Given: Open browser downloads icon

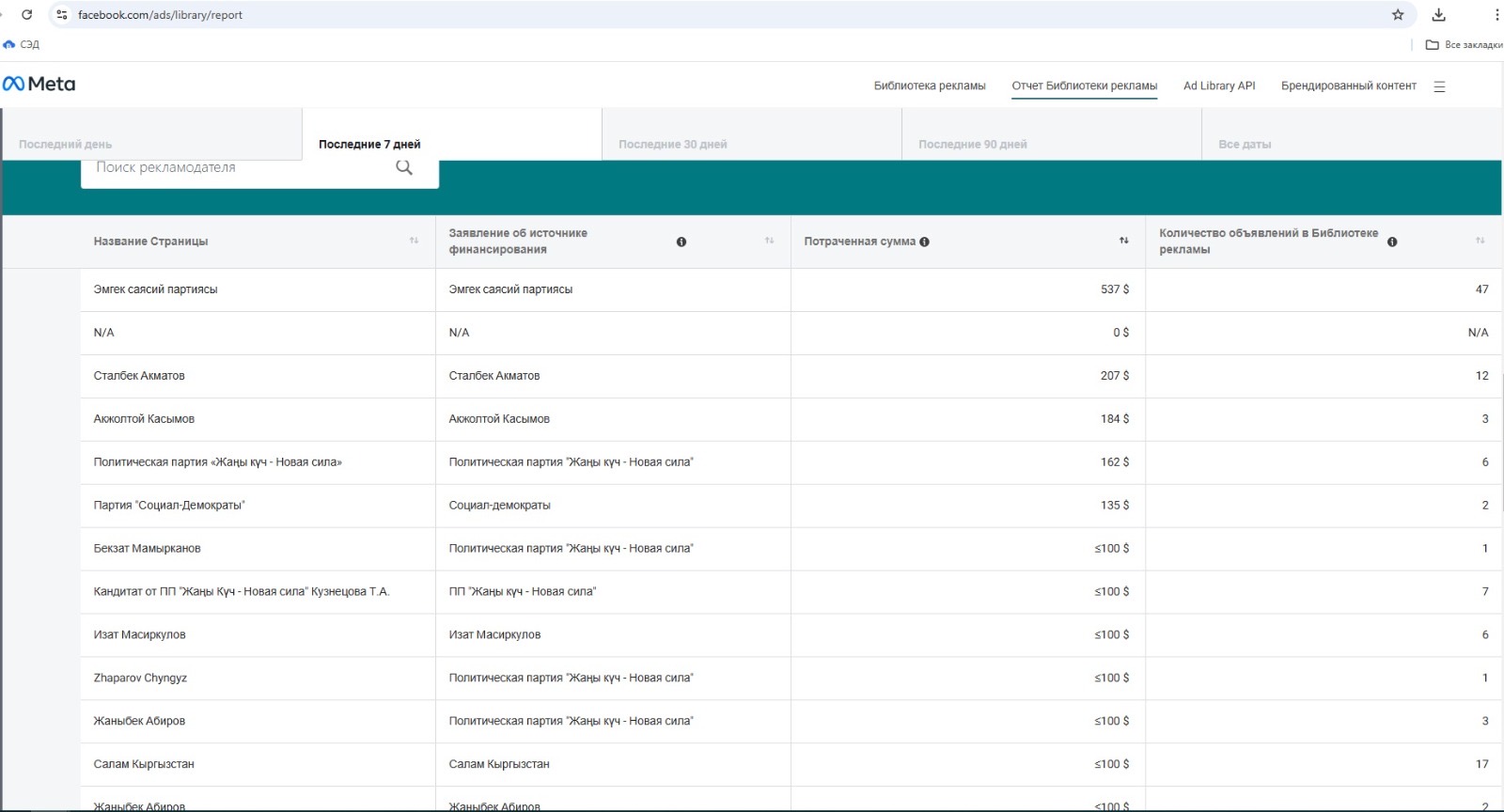Looking at the screenshot, I should click(x=1438, y=15).
